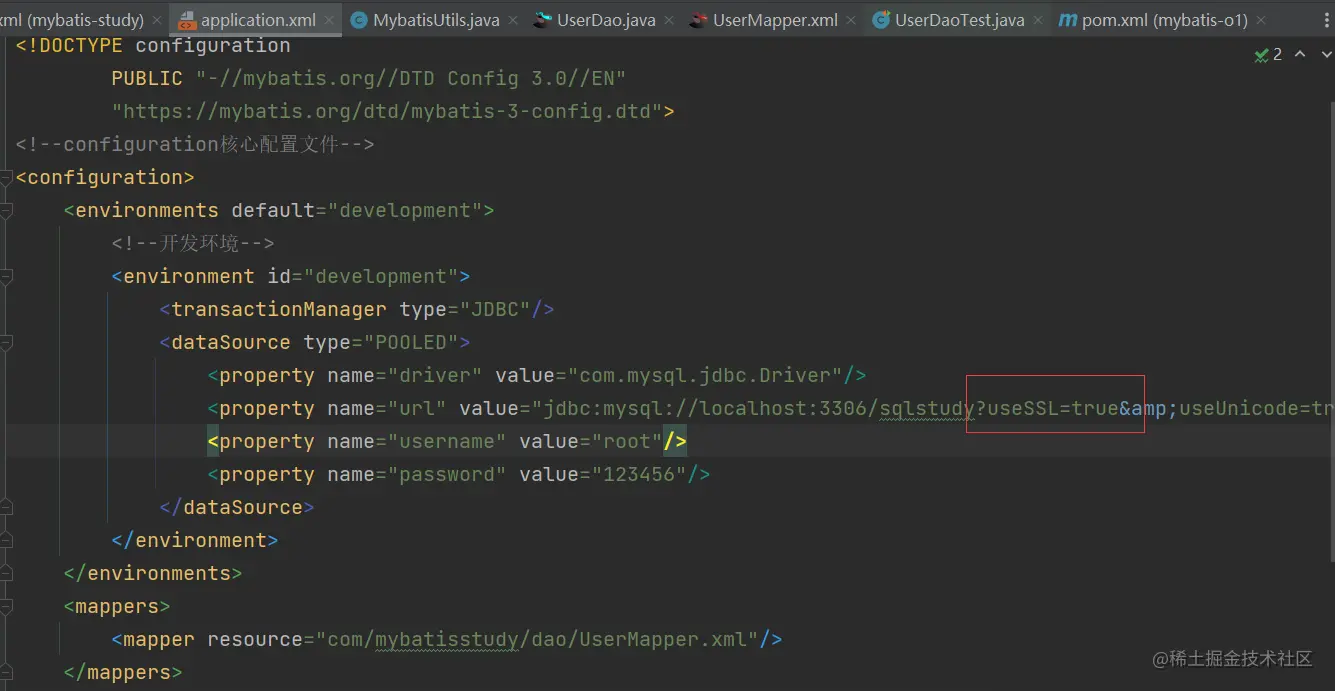The image size is (1335, 691).
Task: Click the "development" default attribute value
Action: coord(405,210)
